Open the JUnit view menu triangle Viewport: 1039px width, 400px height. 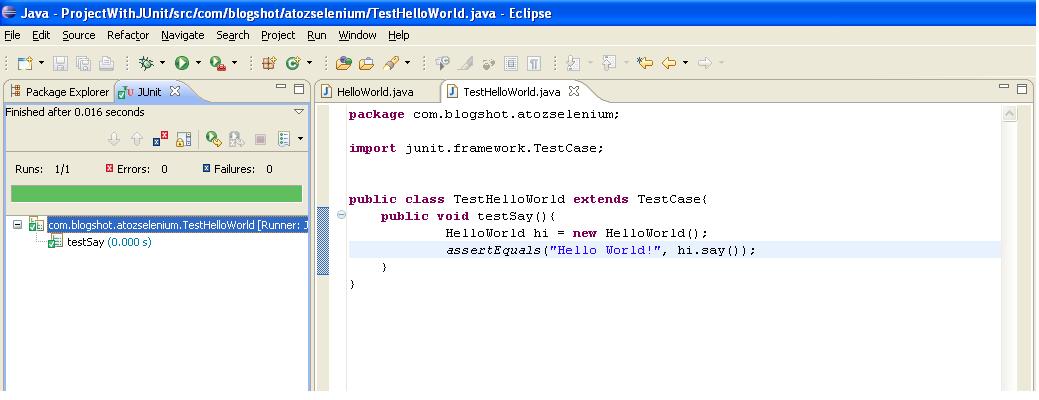[x=299, y=112]
